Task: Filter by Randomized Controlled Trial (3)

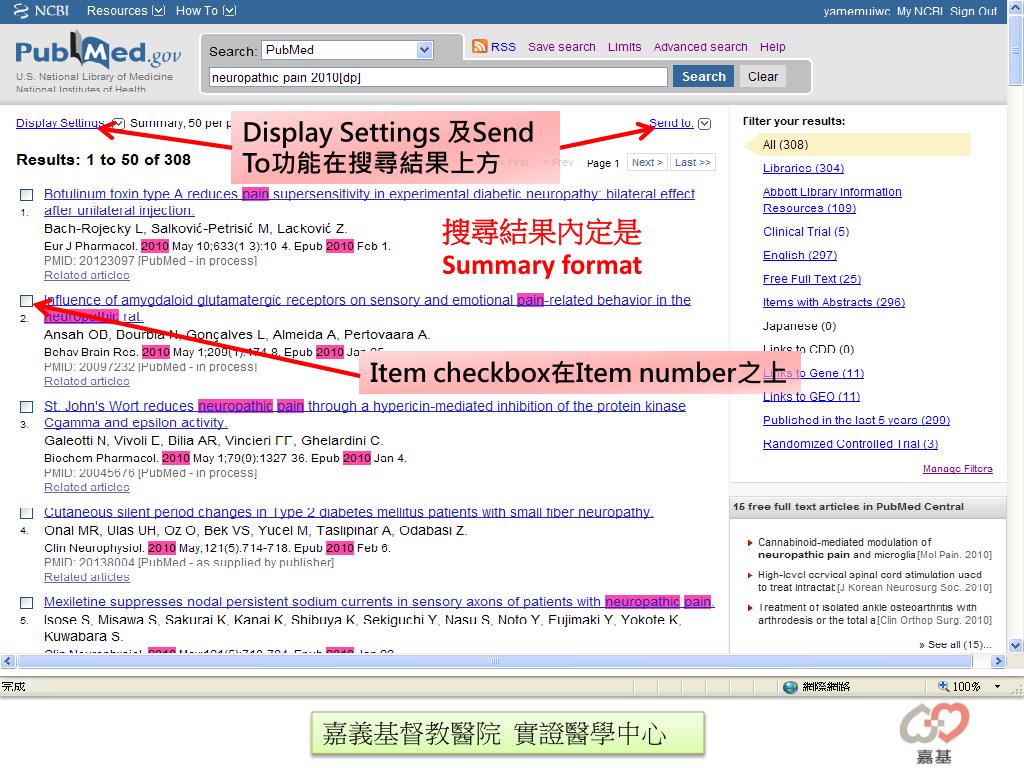Action: (850, 443)
